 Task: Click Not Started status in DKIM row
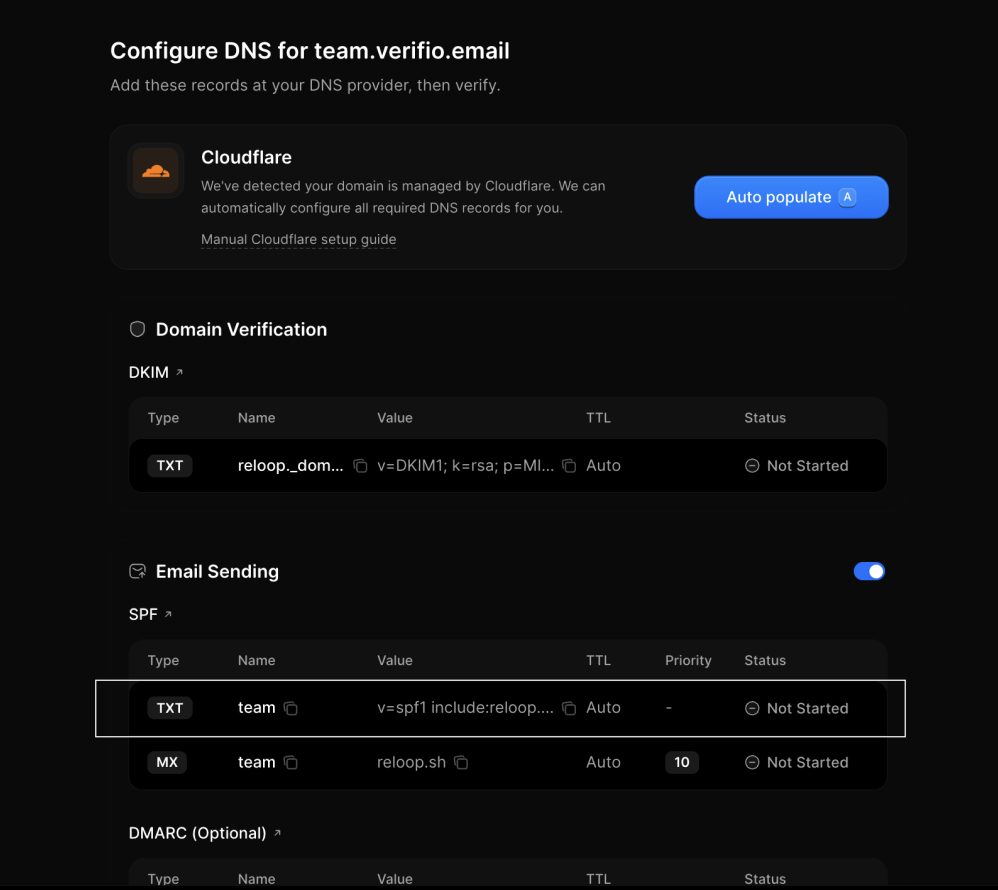pos(797,466)
